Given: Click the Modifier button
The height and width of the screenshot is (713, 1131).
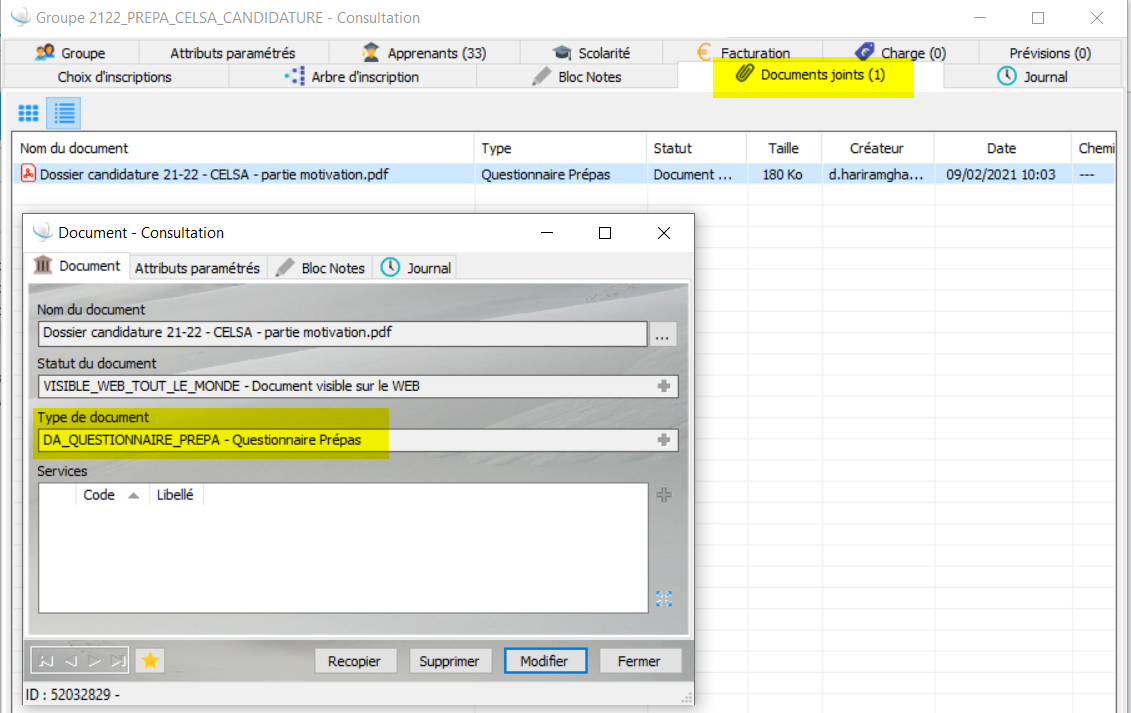Looking at the screenshot, I should tap(544, 661).
